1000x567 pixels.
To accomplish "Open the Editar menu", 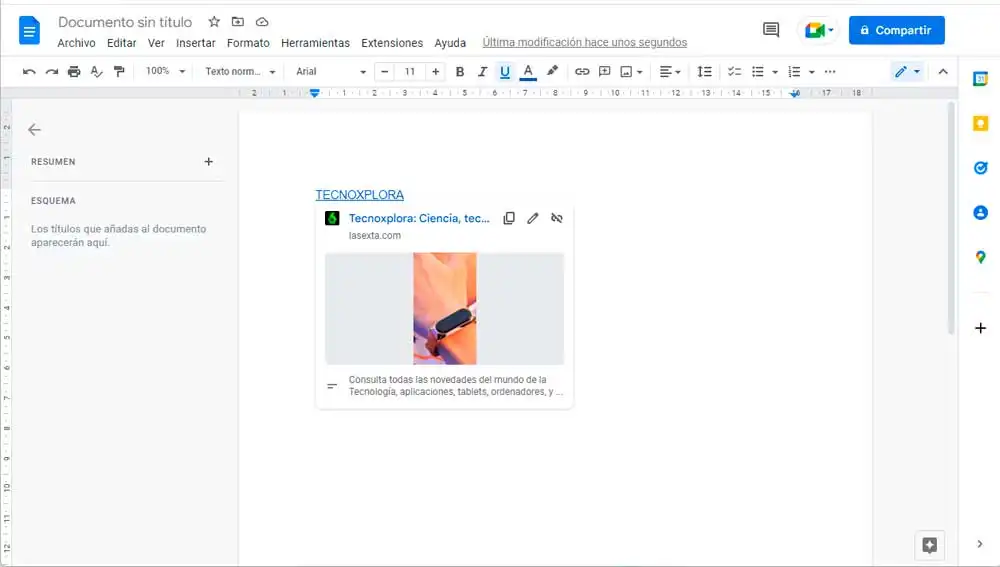I will 121,43.
